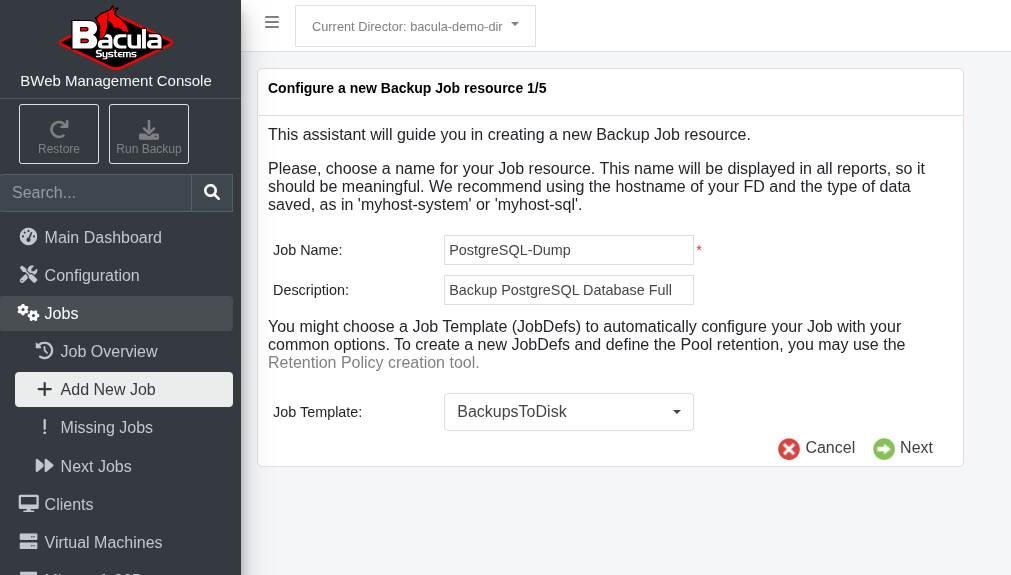The width and height of the screenshot is (1011, 575).
Task: Open the Retention Policy creation tool link
Action: point(373,362)
